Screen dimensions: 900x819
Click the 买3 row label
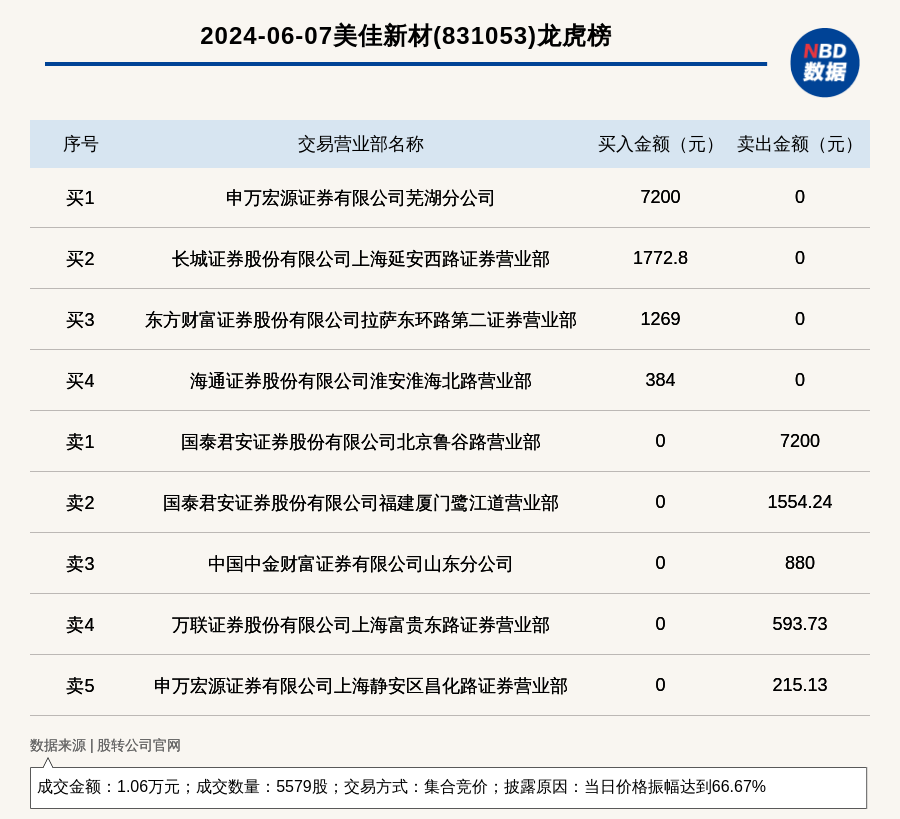(x=80, y=320)
